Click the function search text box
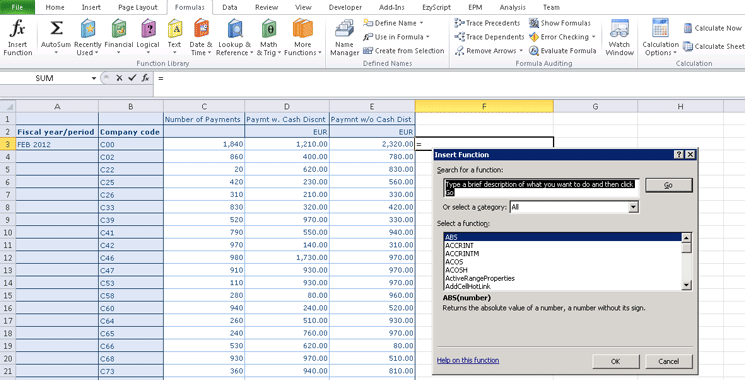 pyautogui.click(x=542, y=188)
